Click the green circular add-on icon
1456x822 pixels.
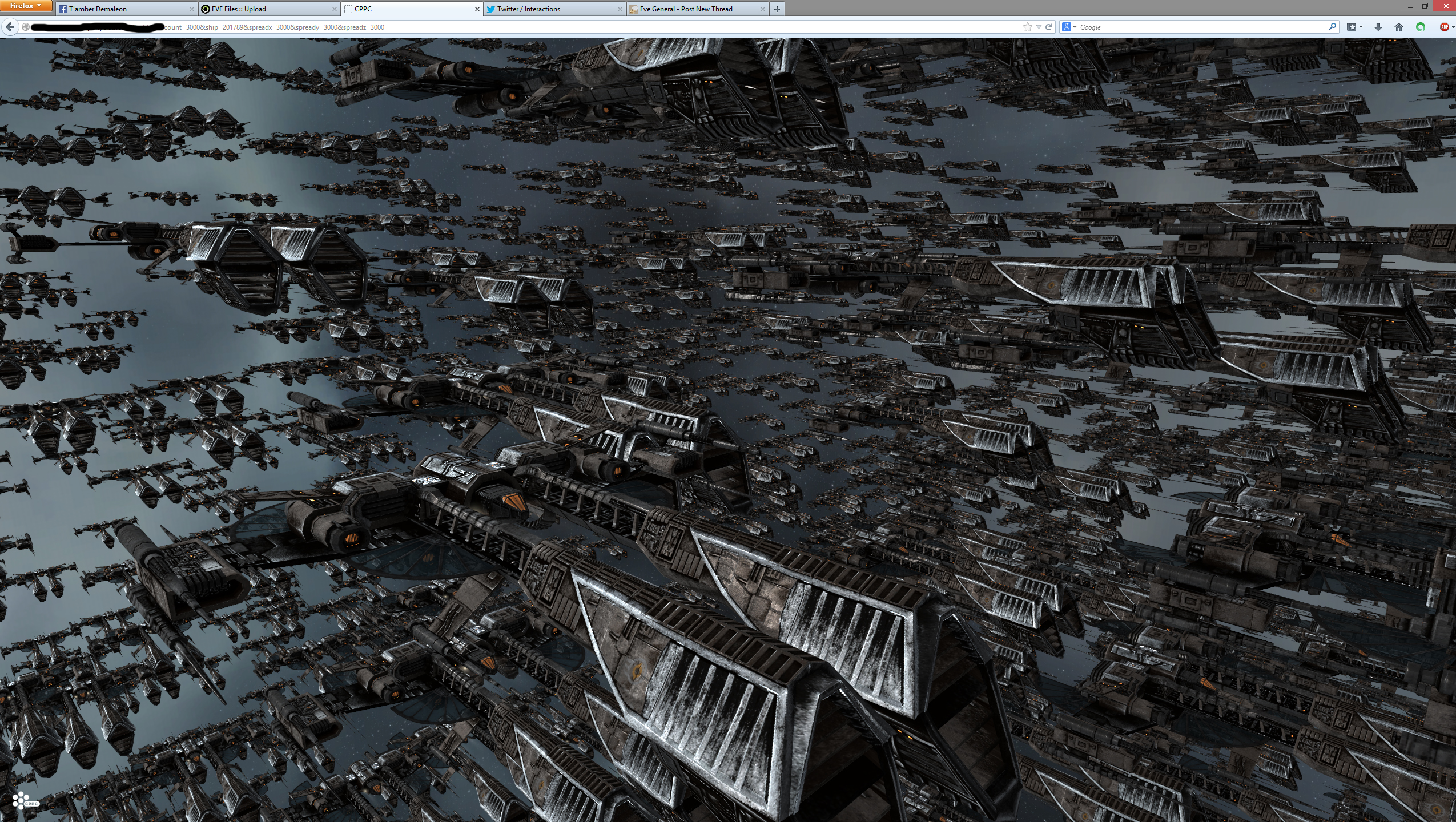pos(1420,27)
